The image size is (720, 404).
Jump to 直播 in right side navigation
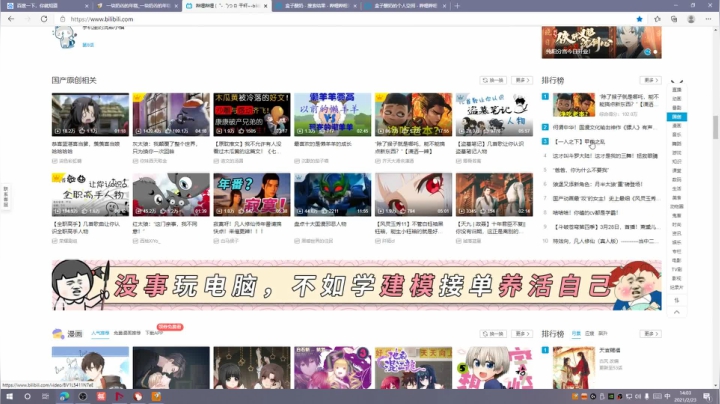[676, 90]
